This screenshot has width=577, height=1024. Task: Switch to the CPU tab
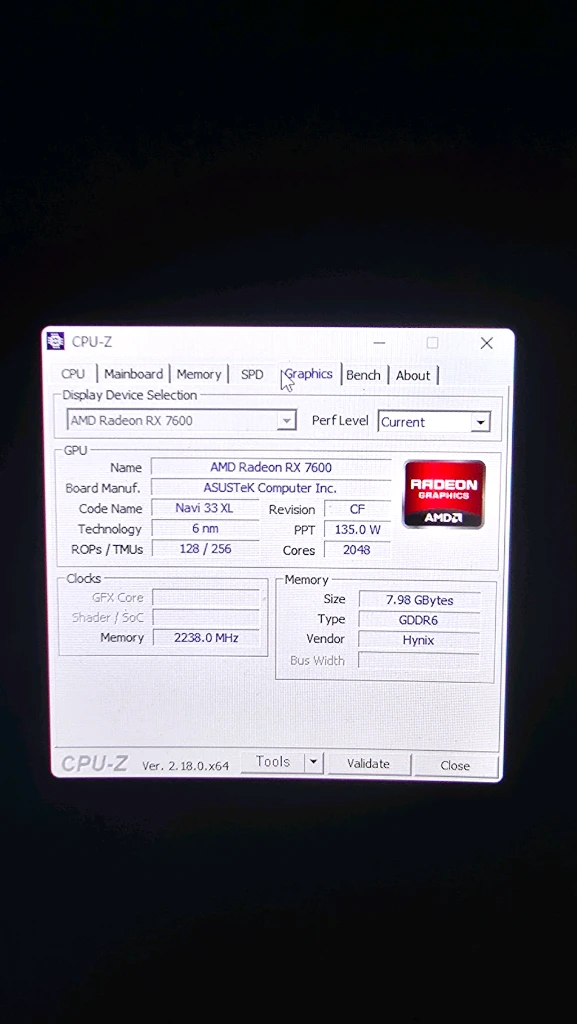(73, 374)
